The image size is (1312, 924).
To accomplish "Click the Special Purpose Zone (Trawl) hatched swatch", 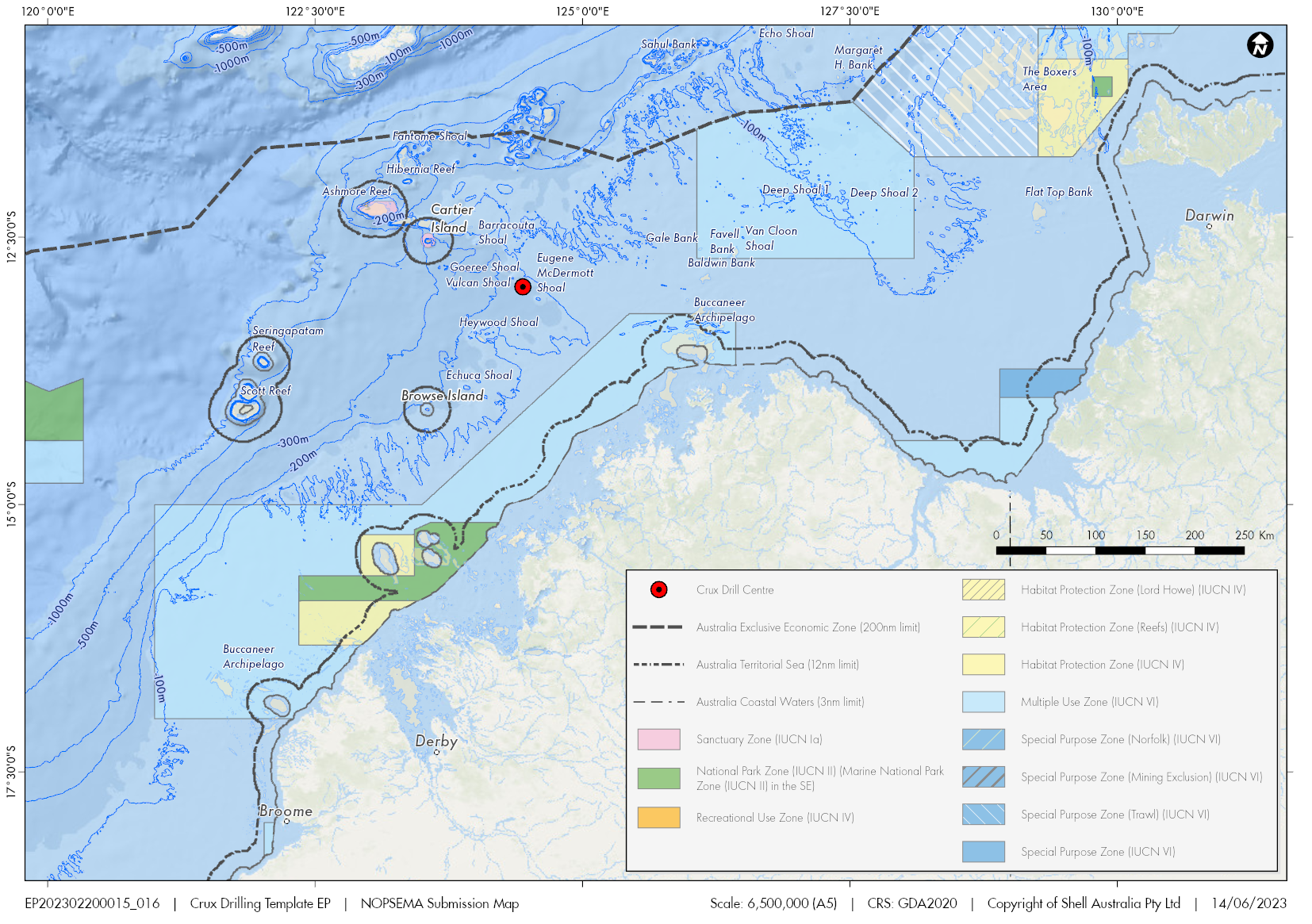I will (983, 814).
